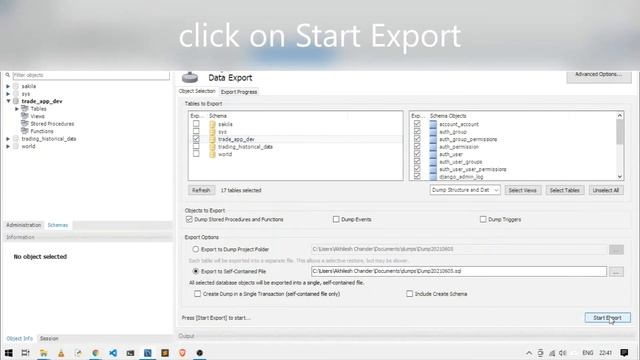Open Advanced Options dialog
640x360 pixels.
click(598, 75)
